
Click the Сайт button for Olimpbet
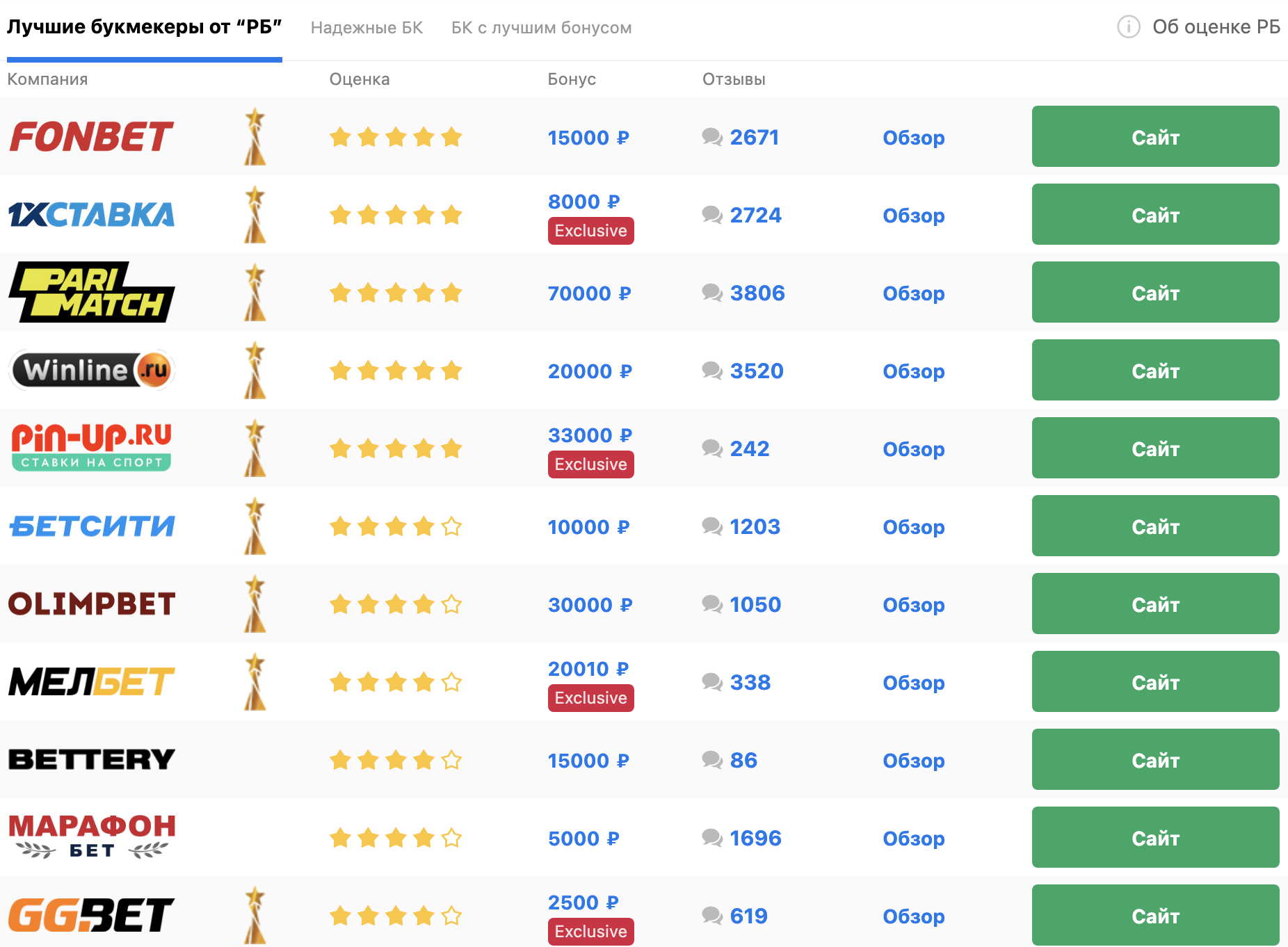(1155, 604)
